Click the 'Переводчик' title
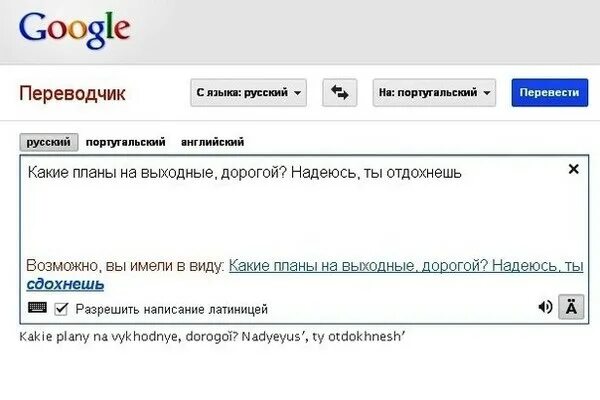Image resolution: width=600 pixels, height=400 pixels. point(72,93)
